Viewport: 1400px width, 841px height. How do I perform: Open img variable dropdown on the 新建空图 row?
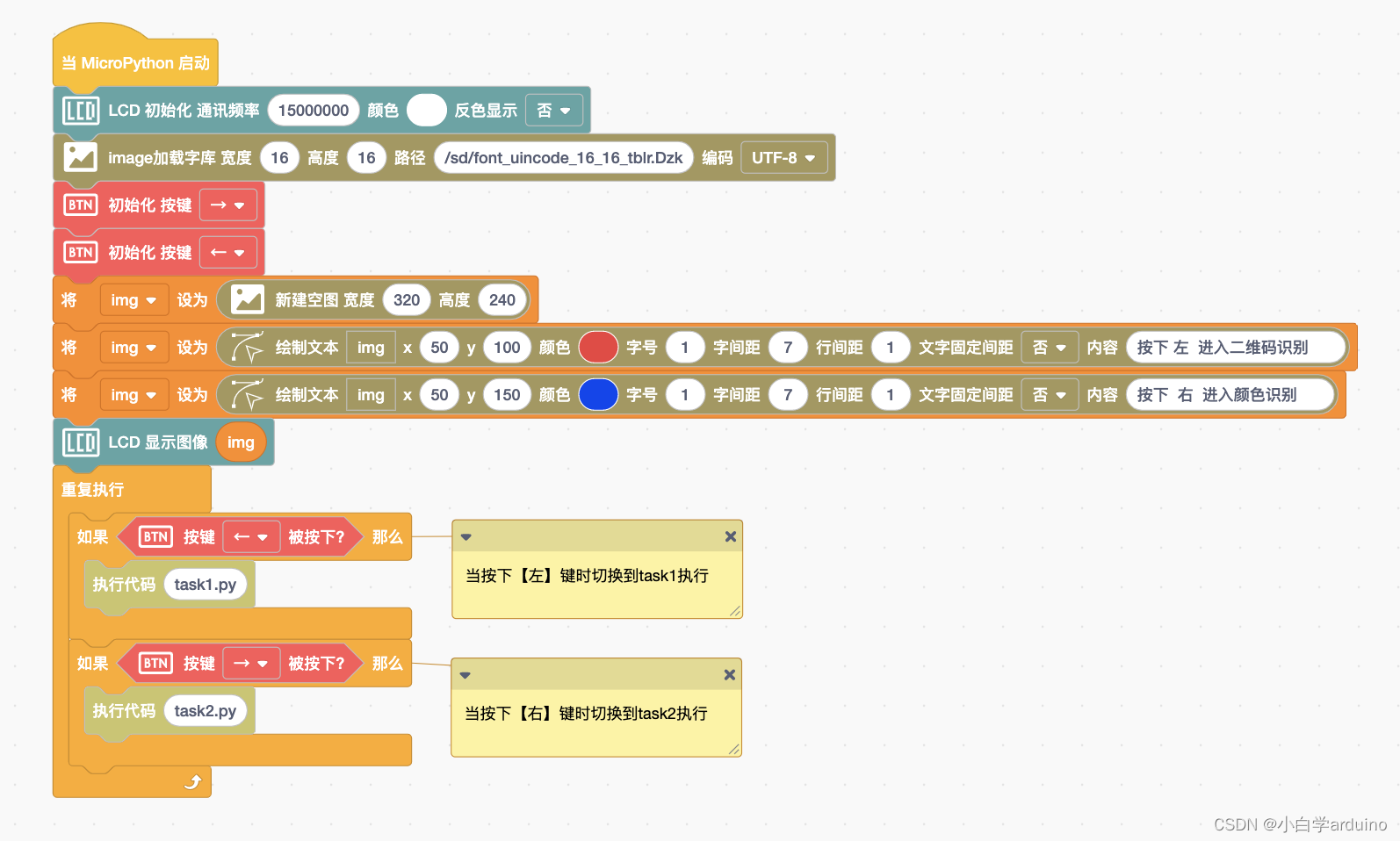[134, 300]
